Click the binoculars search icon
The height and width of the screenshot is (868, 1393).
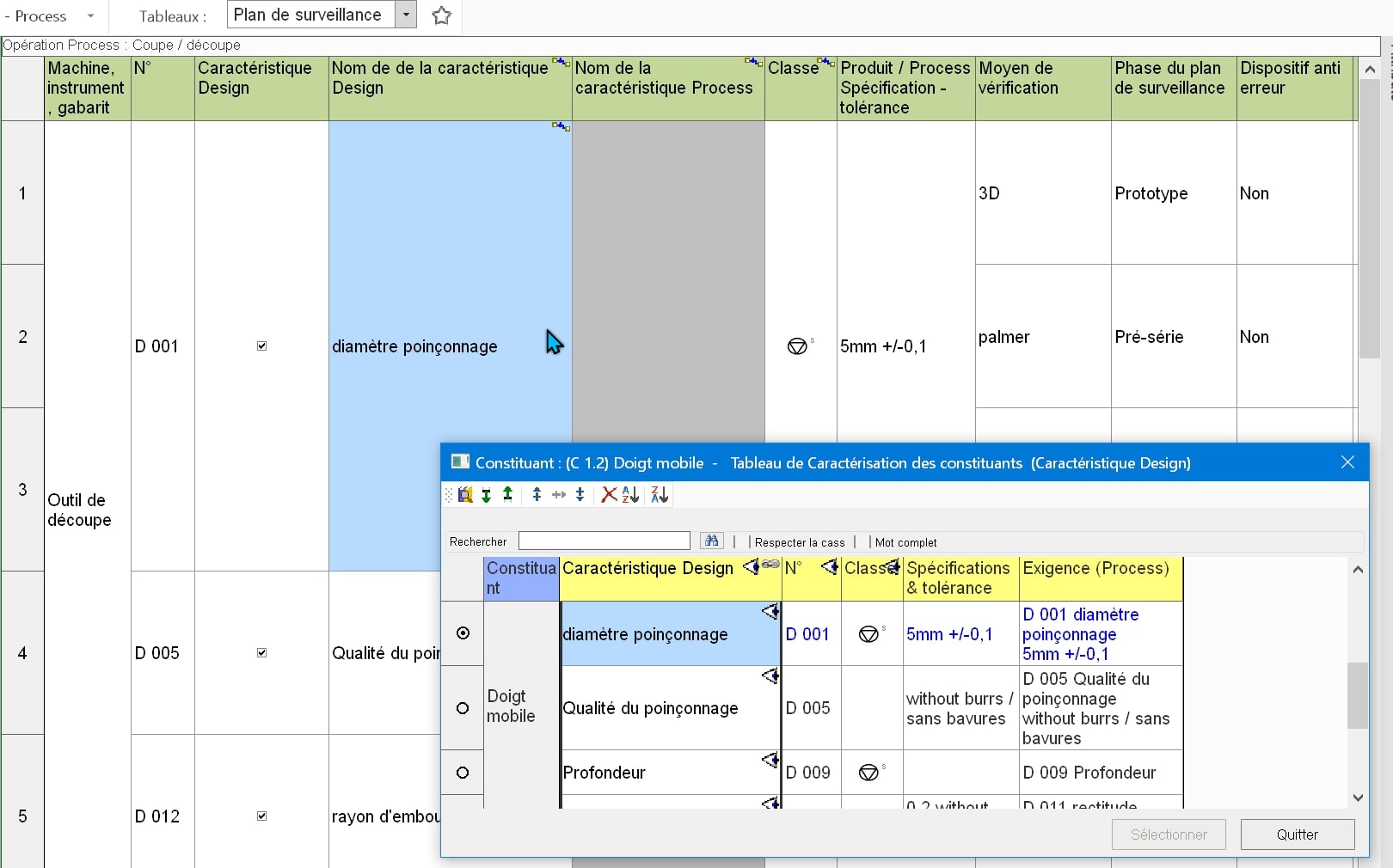(711, 541)
